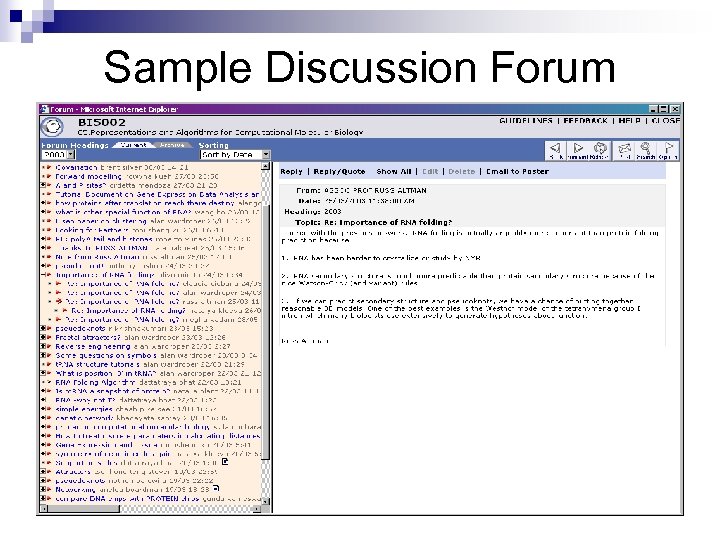The image size is (720, 540).
Task: Switch to the Current headings tab
Action: coord(134,145)
